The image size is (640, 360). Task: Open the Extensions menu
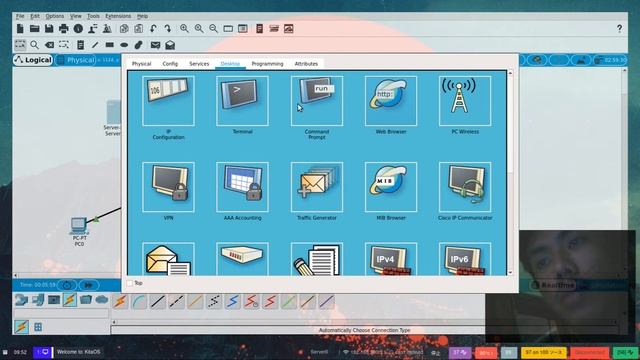(118, 16)
